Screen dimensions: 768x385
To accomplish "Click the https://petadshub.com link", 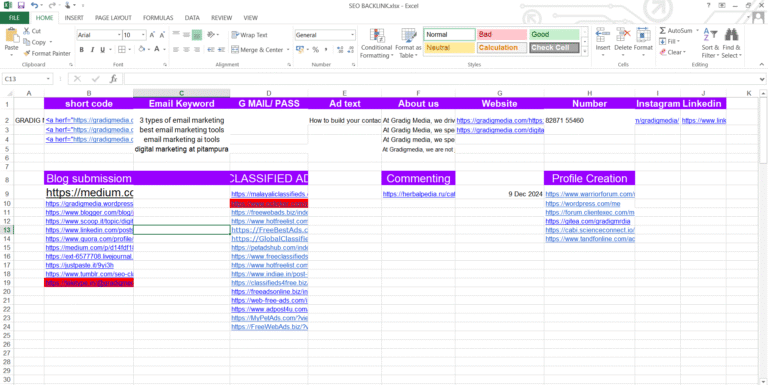I will (x=269, y=248).
